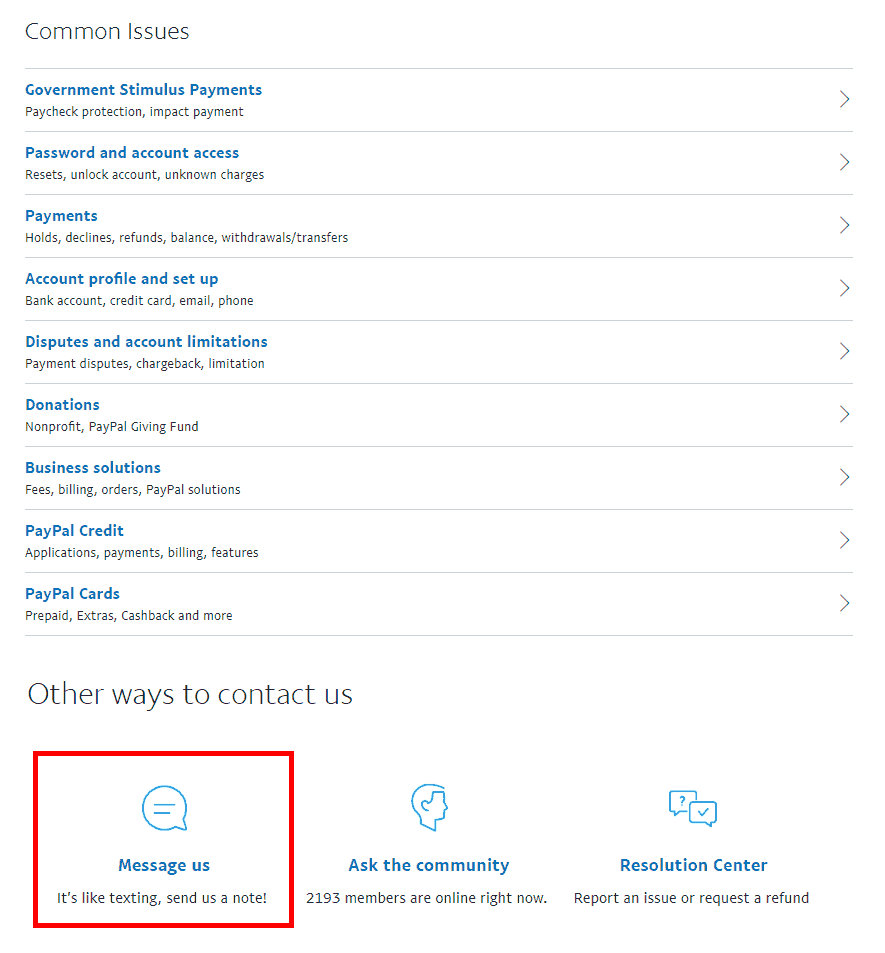Click 'Fees, billing, orders, PayPal solutions'
The image size is (885, 953).
[x=133, y=490]
